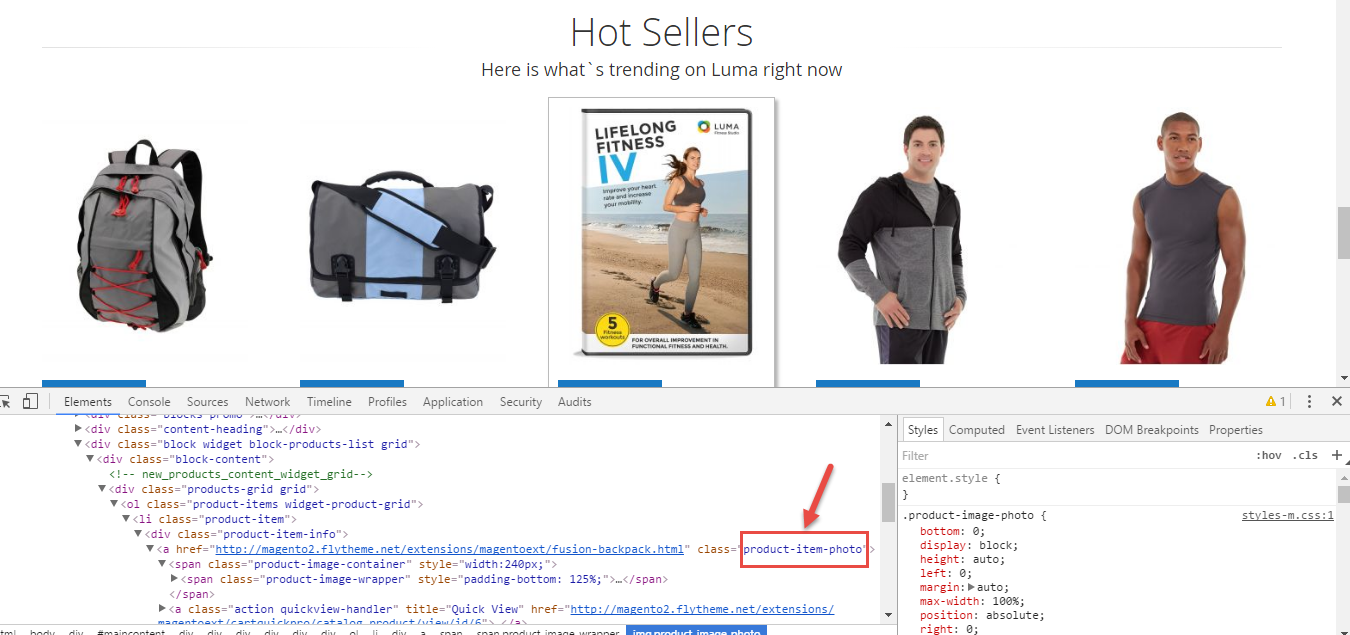Click the element.style rule block
Viewport: 1350px width, 635px height.
click(x=1117, y=485)
